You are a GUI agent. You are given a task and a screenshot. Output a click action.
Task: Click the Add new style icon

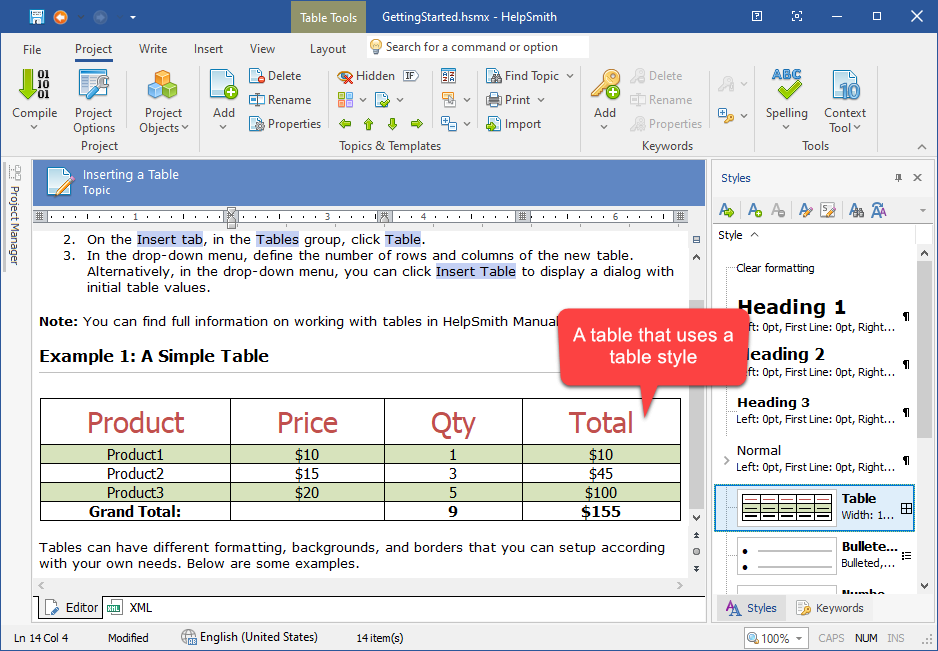click(x=755, y=210)
